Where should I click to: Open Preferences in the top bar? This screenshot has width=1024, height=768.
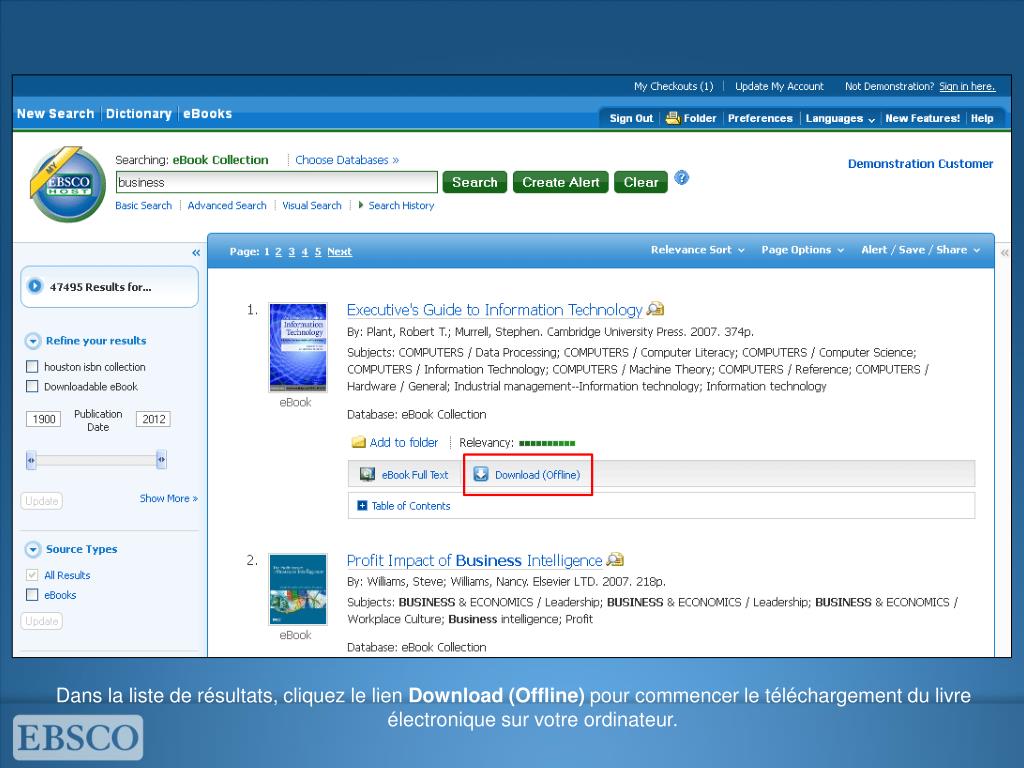tap(760, 118)
